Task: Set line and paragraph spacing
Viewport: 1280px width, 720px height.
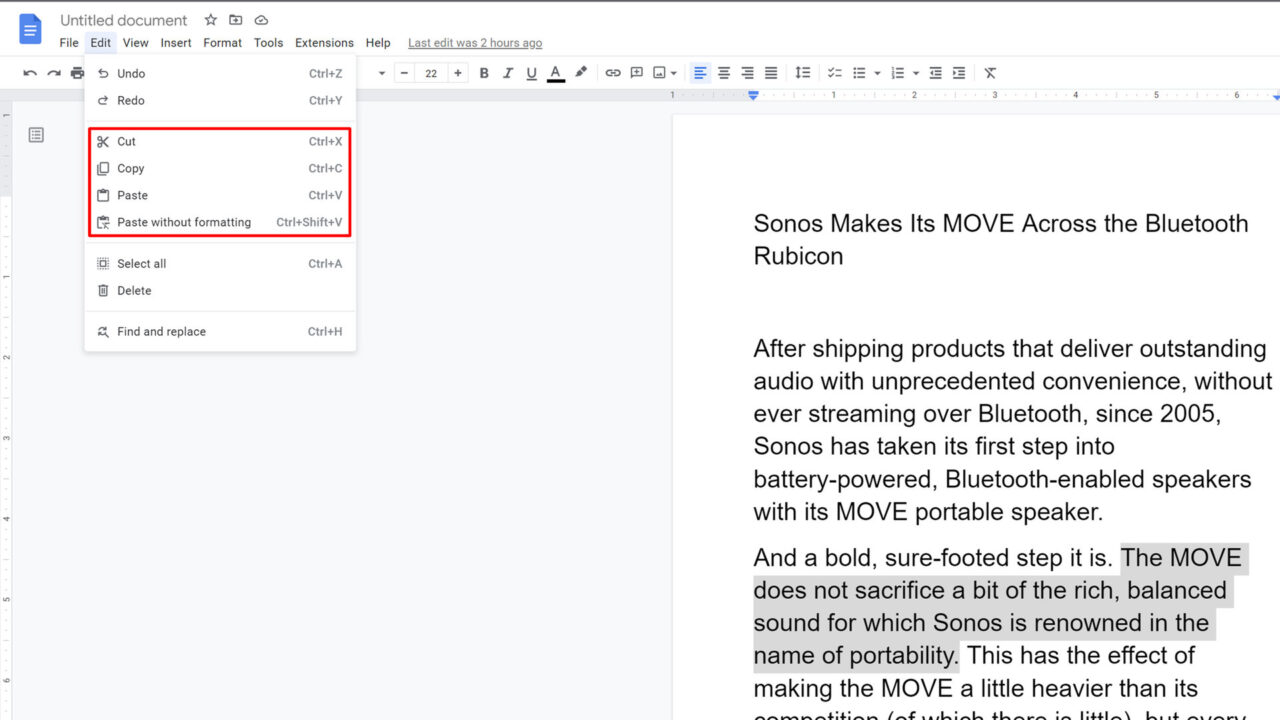Action: pyautogui.click(x=803, y=72)
